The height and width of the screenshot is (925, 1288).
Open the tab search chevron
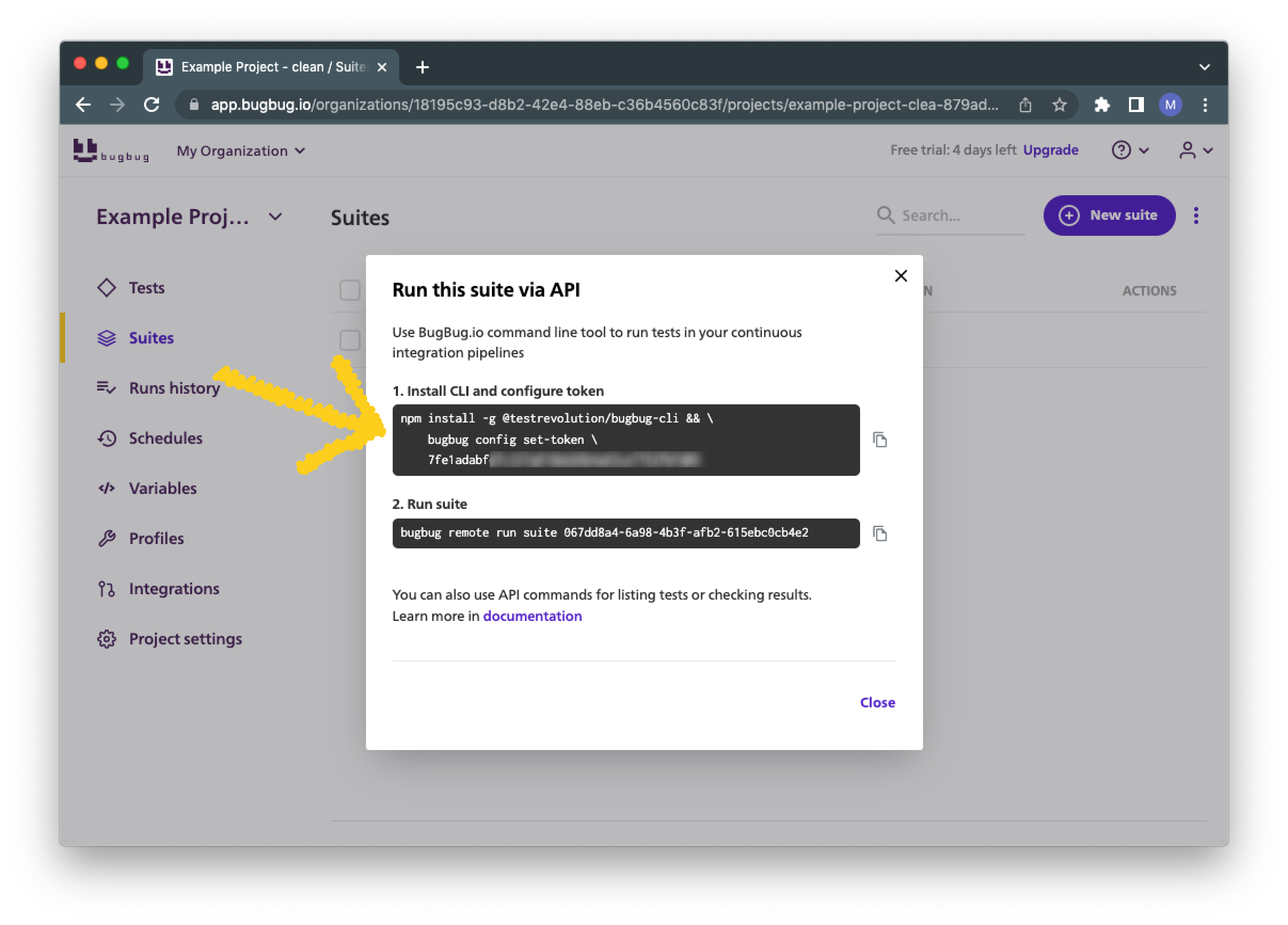1204,67
